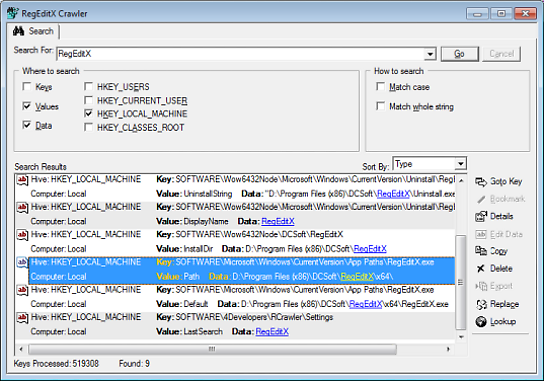Screen dimensions: 544x381
Task: Click the RegEditX Crawler title bar icon
Action: (13, 13)
